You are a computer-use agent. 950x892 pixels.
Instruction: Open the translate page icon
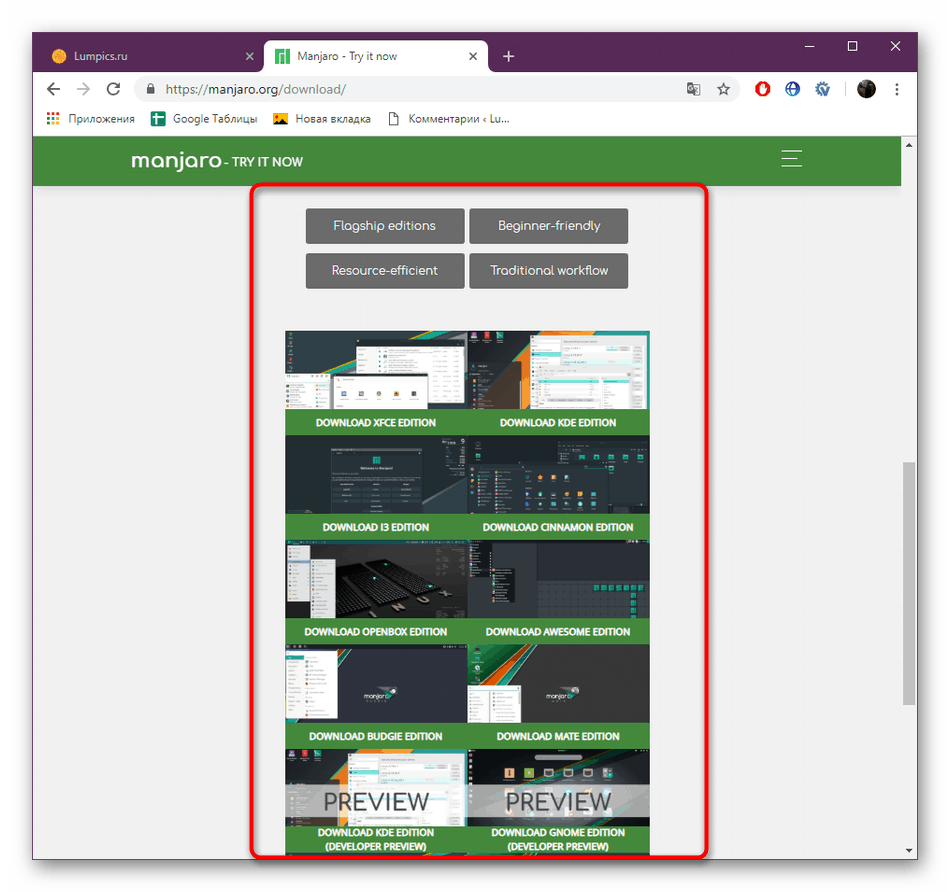click(693, 89)
